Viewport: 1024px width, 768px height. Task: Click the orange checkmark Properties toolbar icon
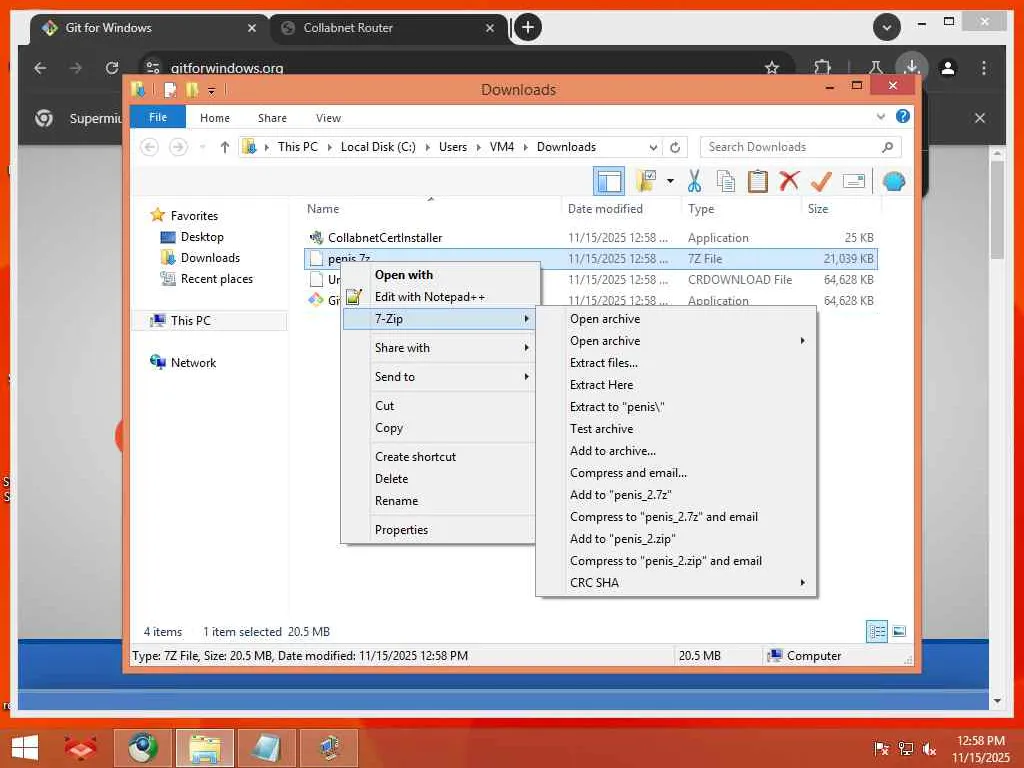pos(821,181)
